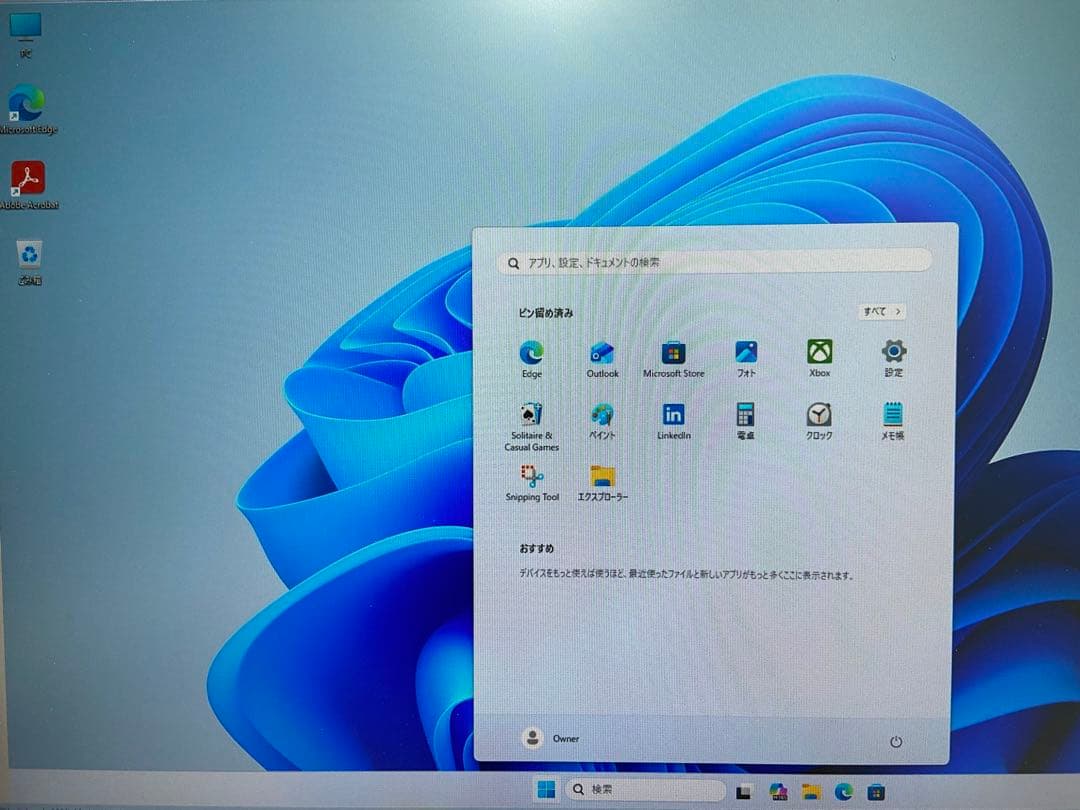Open Microsoft Store from the taskbar
1080x810 pixels.
[x=875, y=793]
